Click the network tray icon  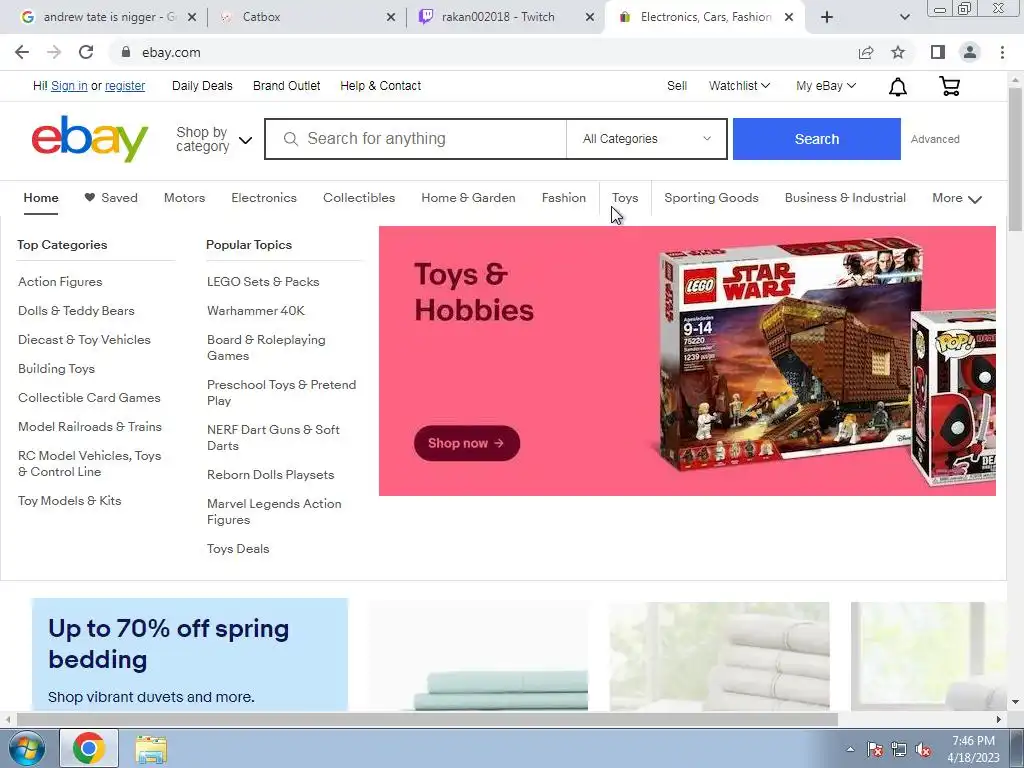(x=899, y=749)
